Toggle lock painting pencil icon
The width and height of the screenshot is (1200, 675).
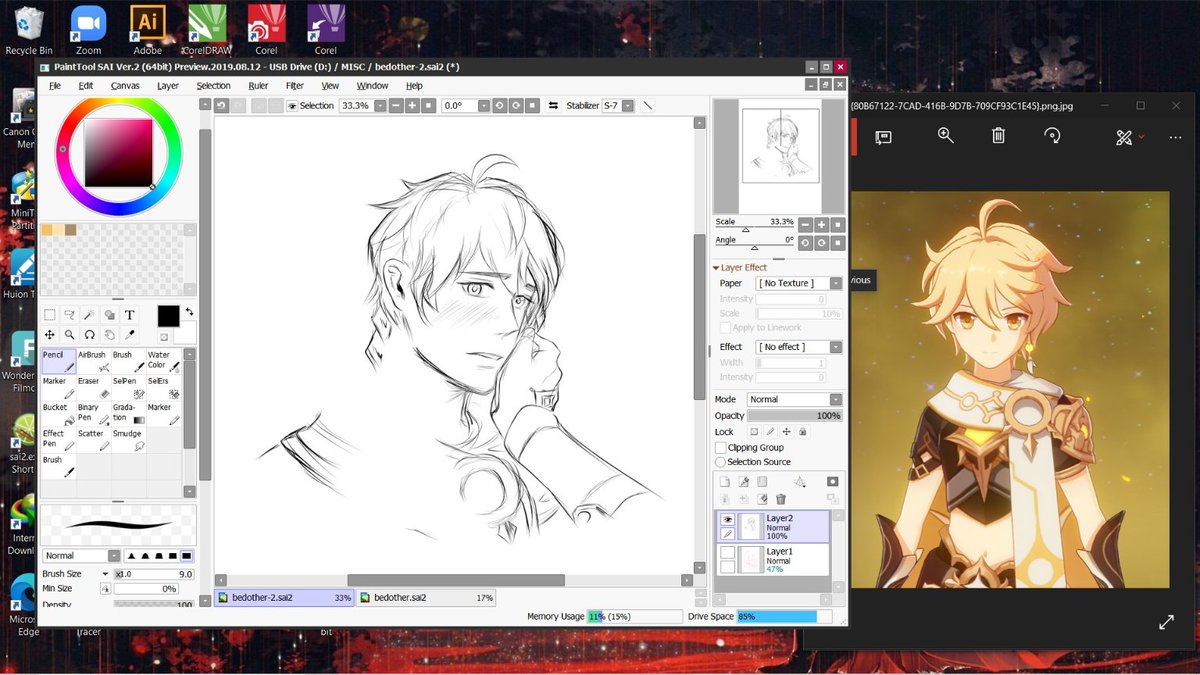(770, 431)
